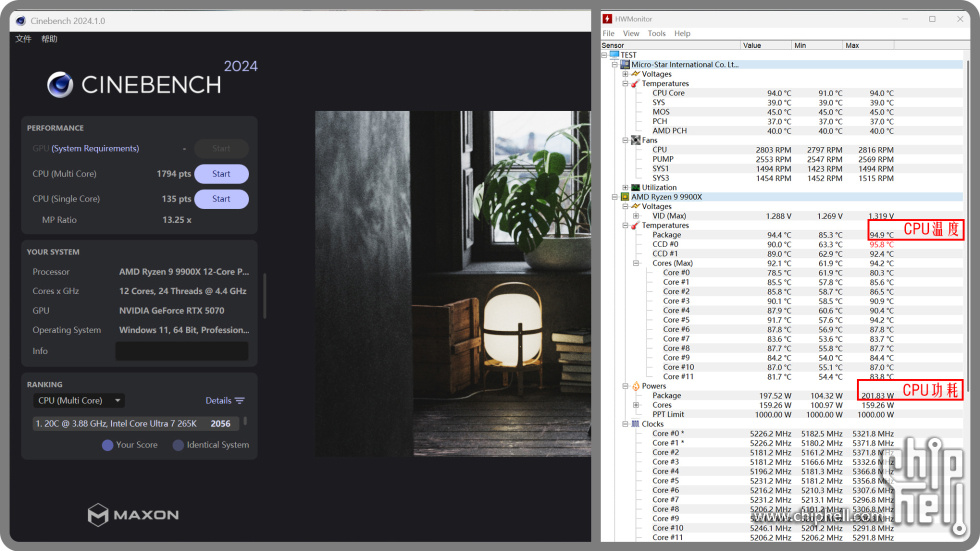Collapse the motherboard Temperatures node

point(625,83)
